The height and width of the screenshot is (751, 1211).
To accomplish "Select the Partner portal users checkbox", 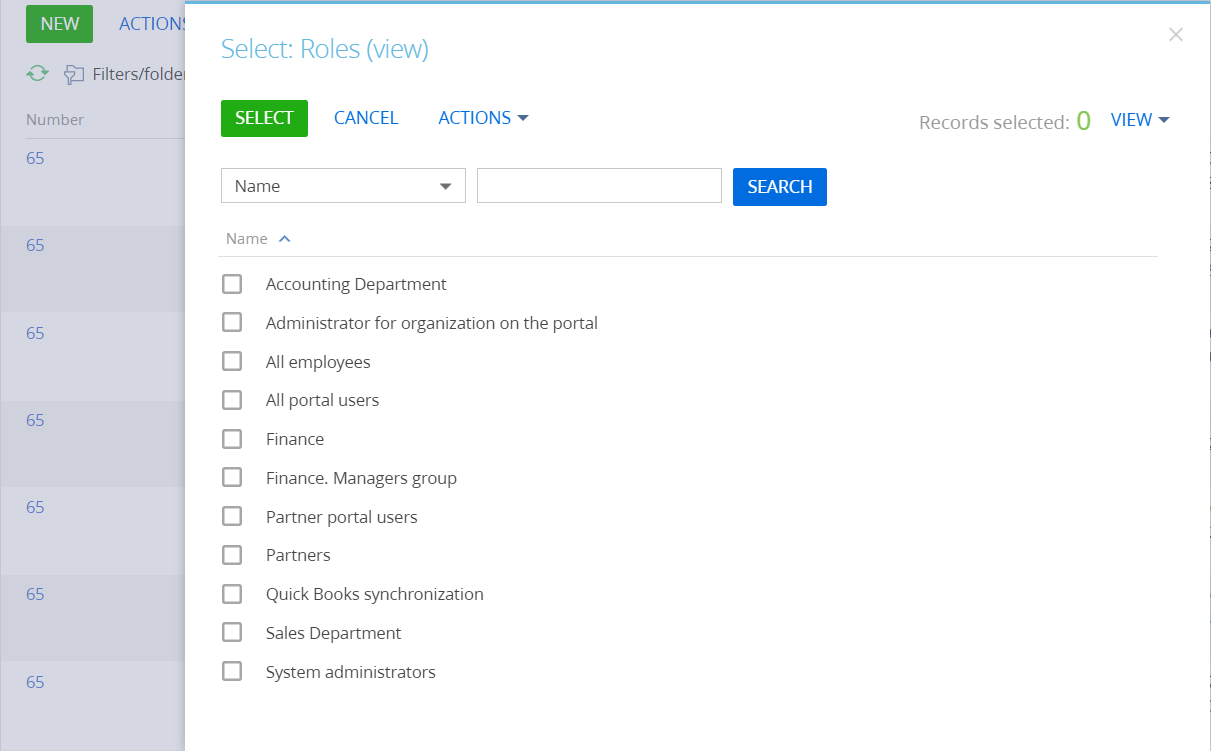I will point(232,516).
